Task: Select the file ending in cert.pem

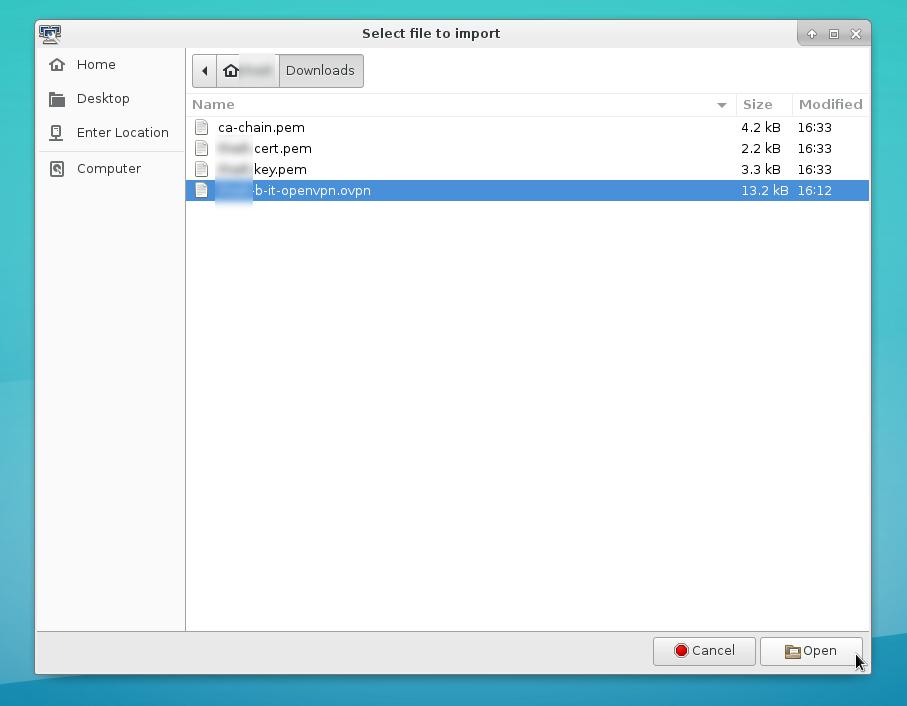Action: [282, 149]
